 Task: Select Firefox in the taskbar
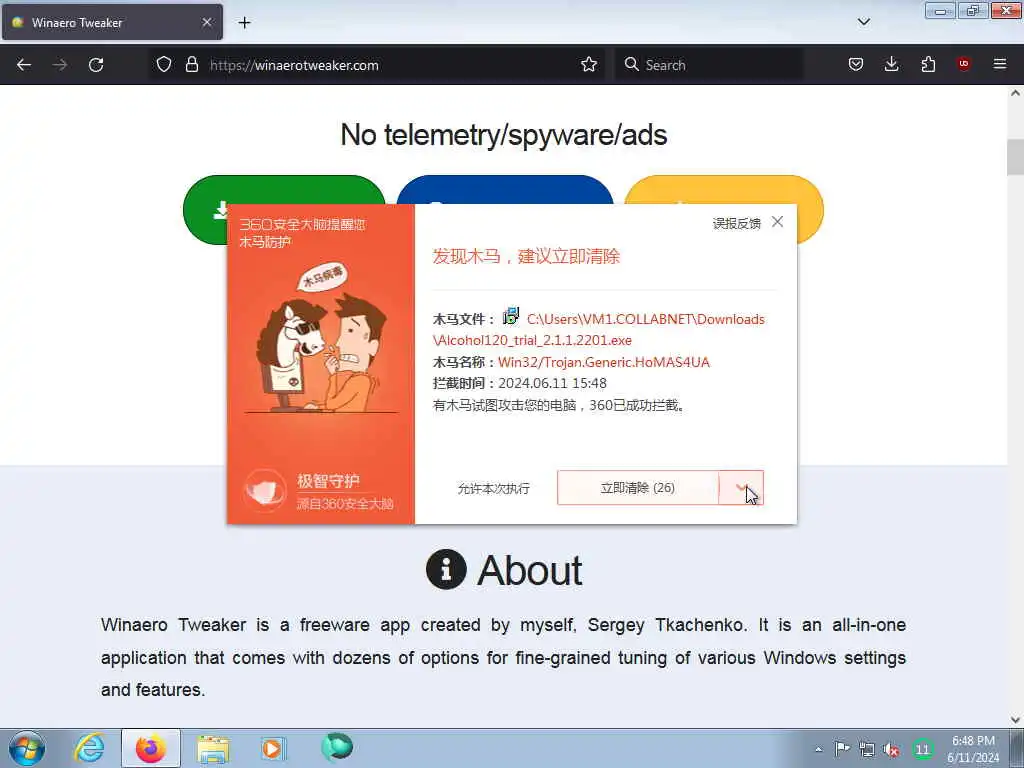[x=151, y=748]
